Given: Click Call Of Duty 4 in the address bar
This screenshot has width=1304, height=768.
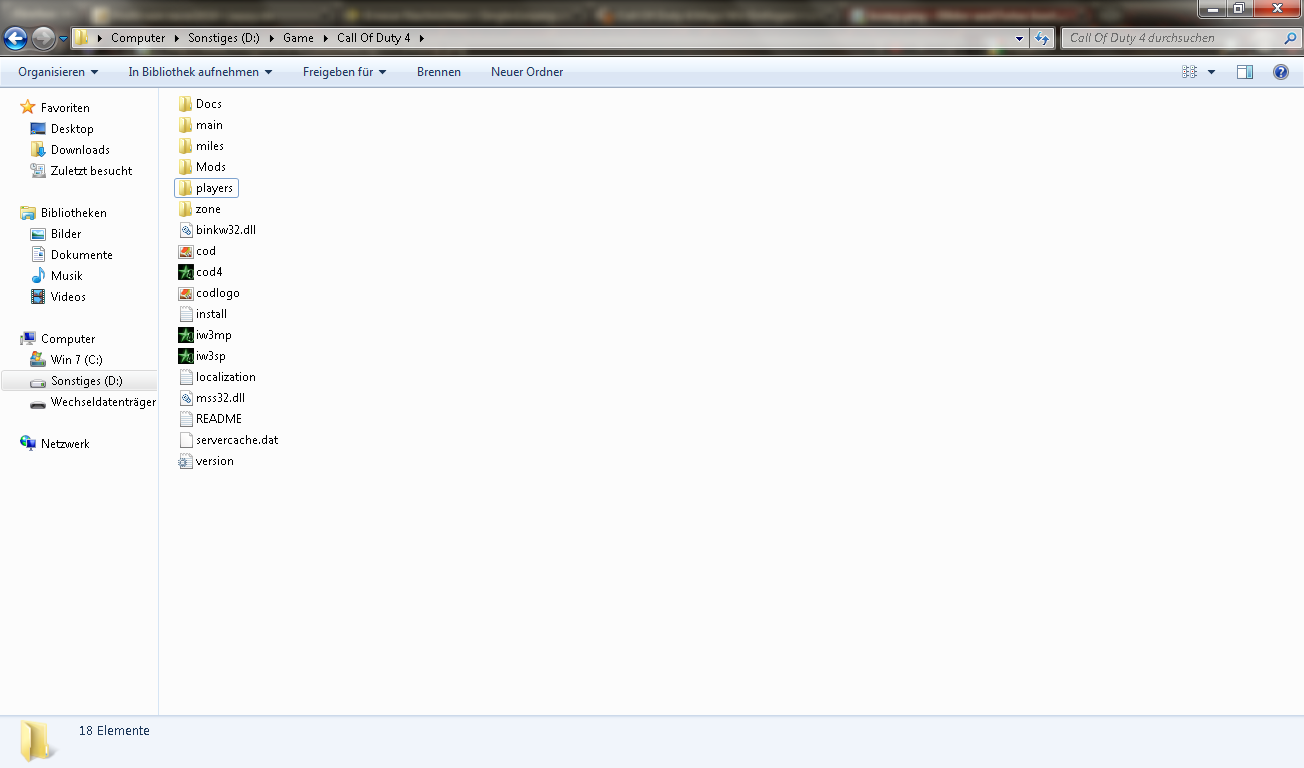Looking at the screenshot, I should coord(374,38).
